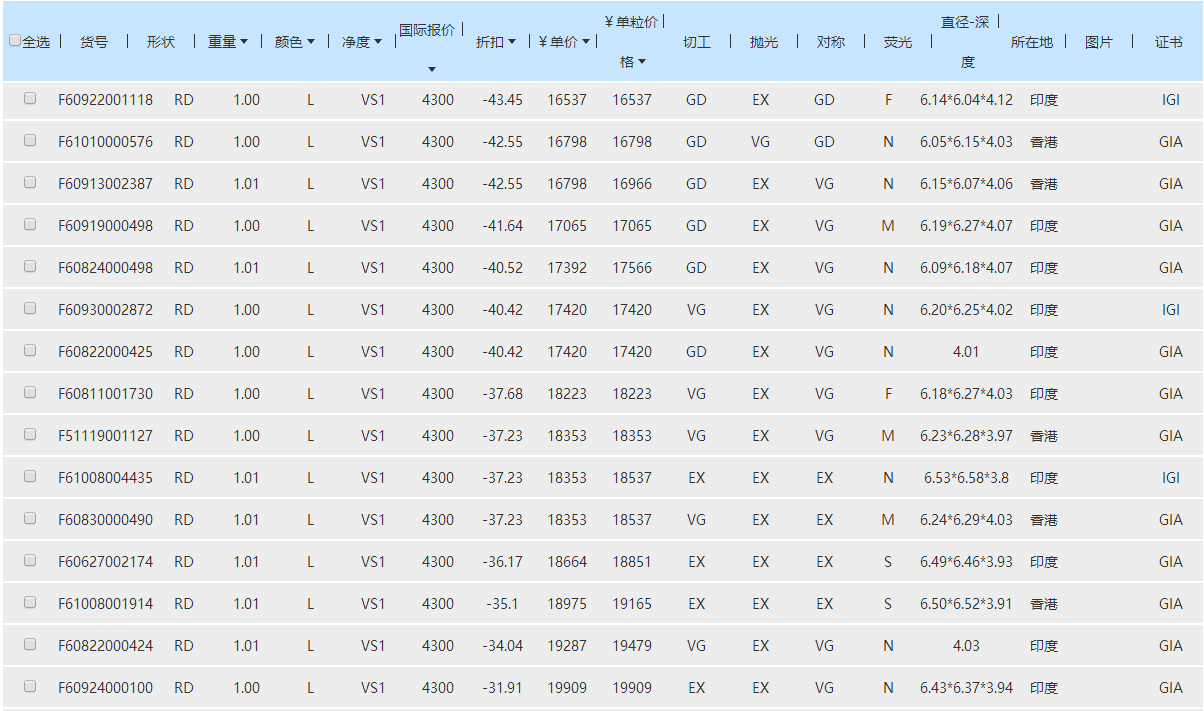Open the IGI certificate for F61008004435
Viewport: 1204px width, 711px height.
[1170, 478]
